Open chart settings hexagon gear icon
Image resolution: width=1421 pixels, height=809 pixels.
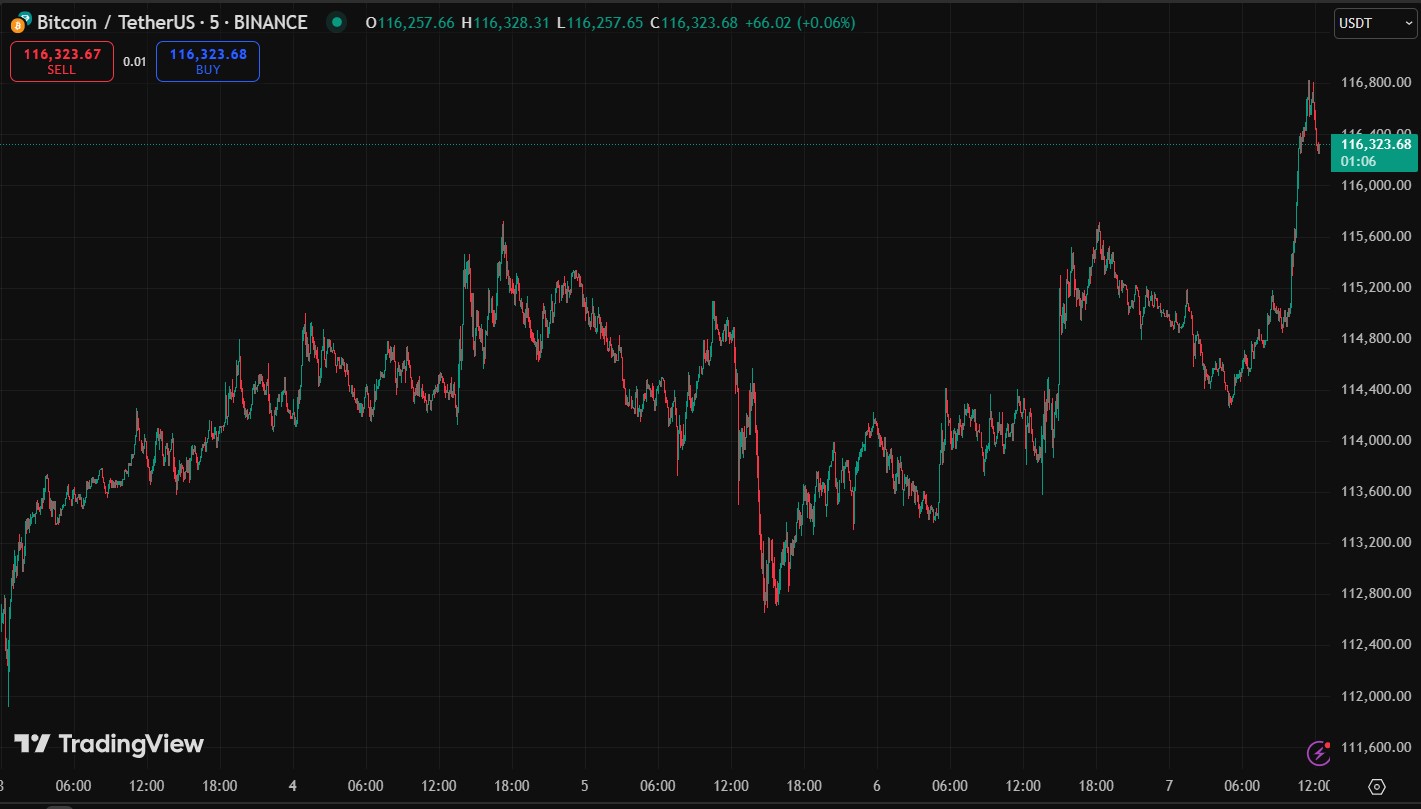[x=1376, y=786]
